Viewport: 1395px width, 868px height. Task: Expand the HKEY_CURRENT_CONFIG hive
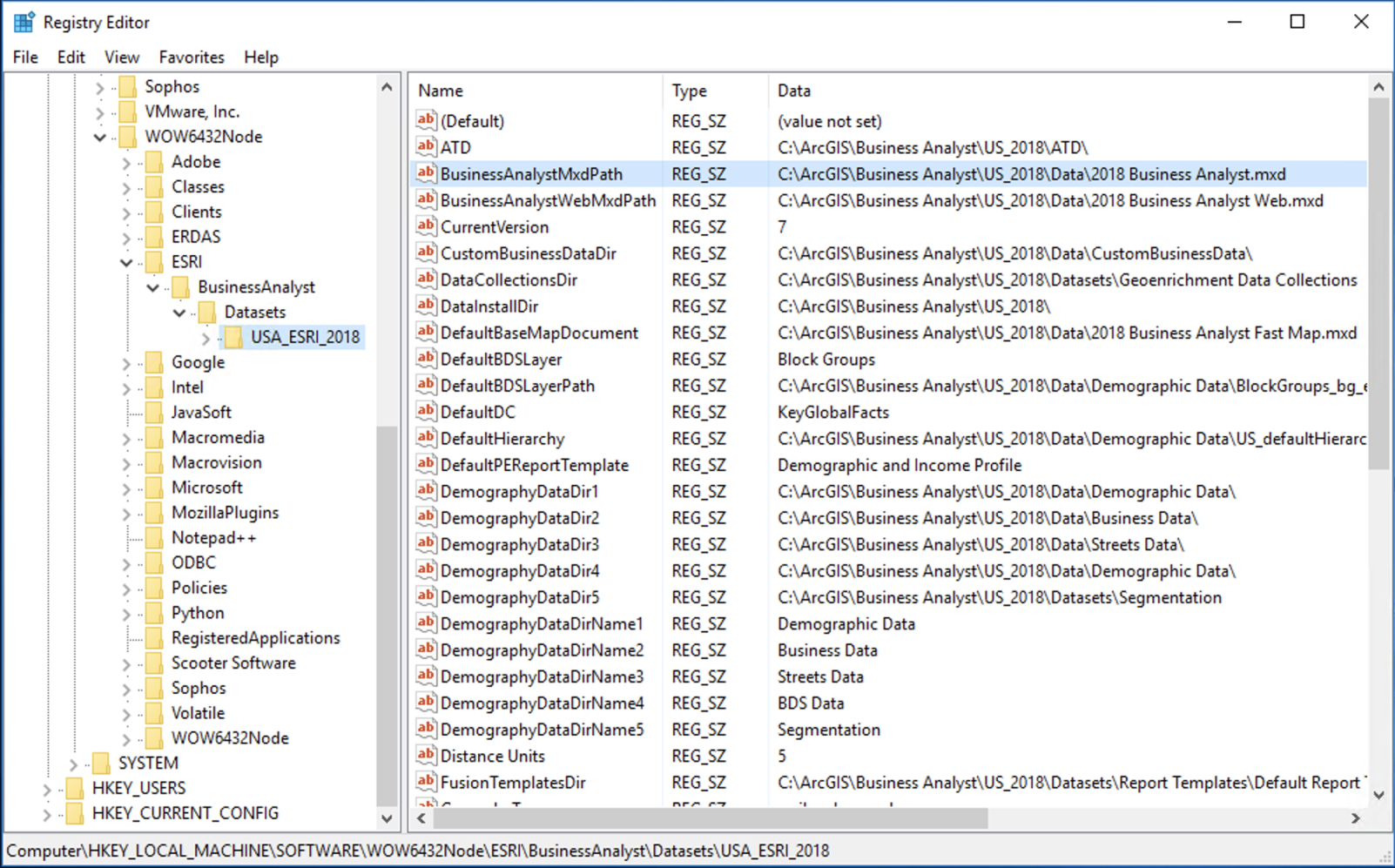(47, 814)
